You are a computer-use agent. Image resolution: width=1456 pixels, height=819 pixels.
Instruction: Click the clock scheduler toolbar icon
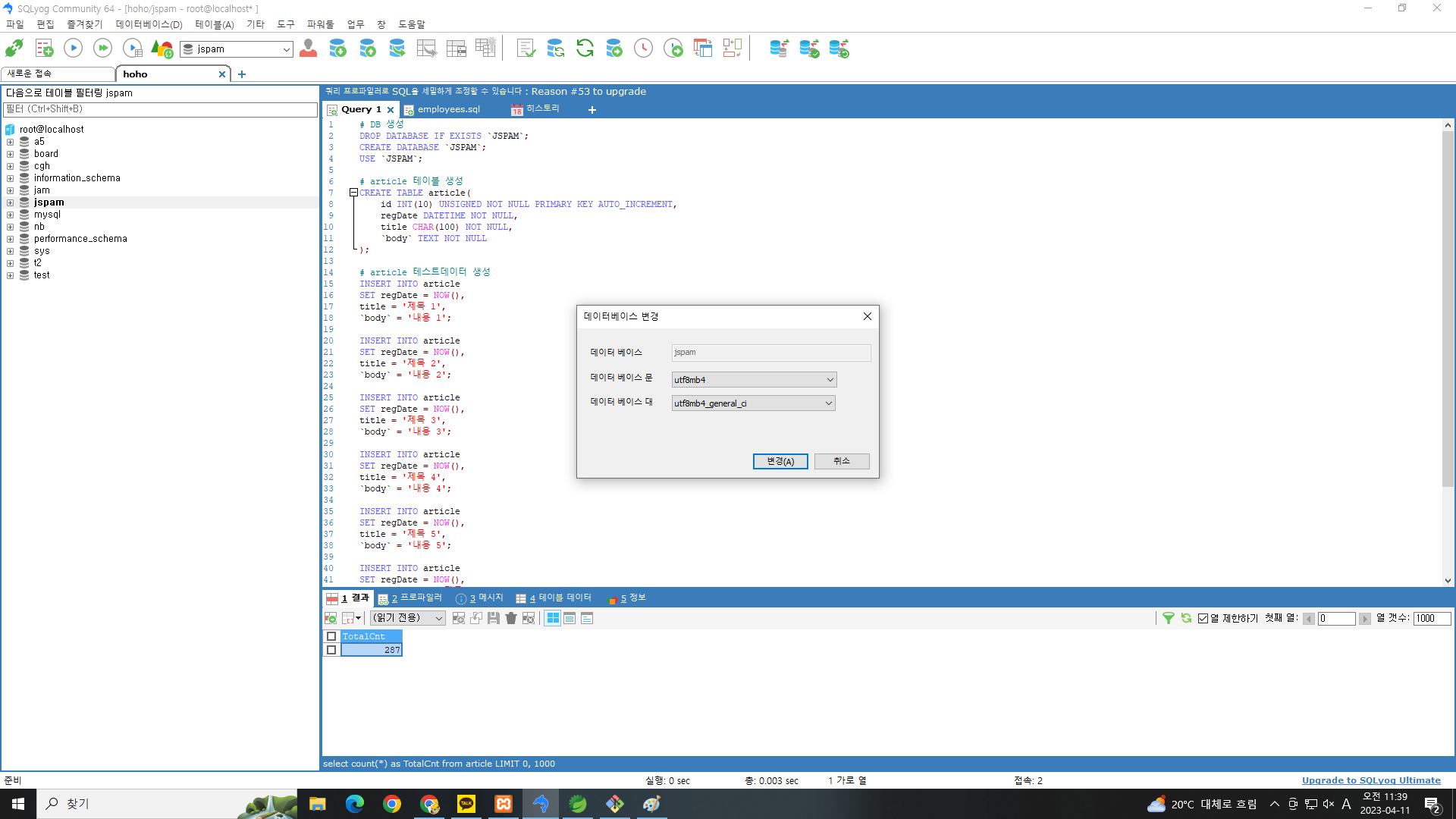[643, 49]
